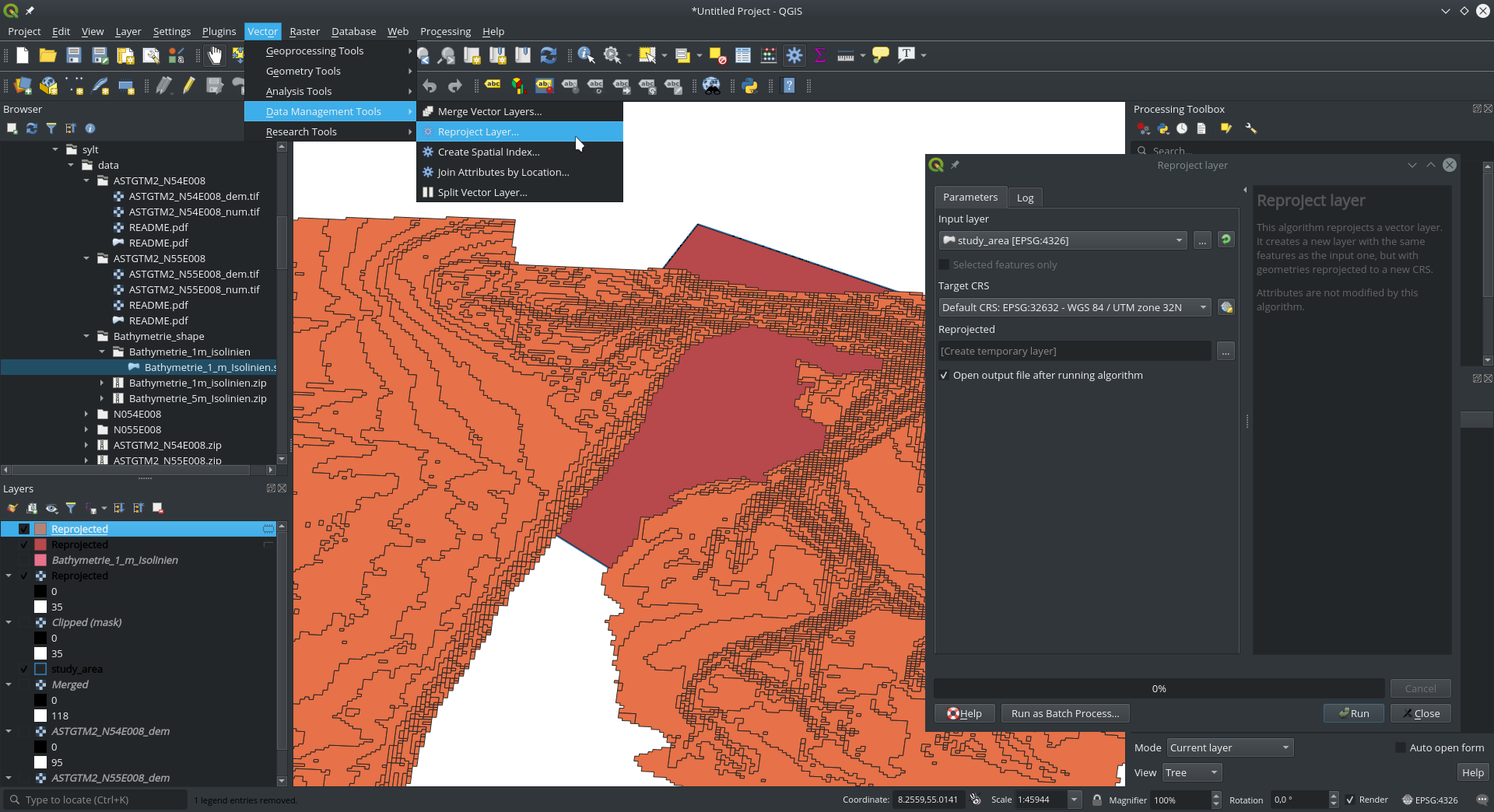Image resolution: width=1494 pixels, height=812 pixels.
Task: Open Processing history from the toolbox
Action: point(1182,128)
